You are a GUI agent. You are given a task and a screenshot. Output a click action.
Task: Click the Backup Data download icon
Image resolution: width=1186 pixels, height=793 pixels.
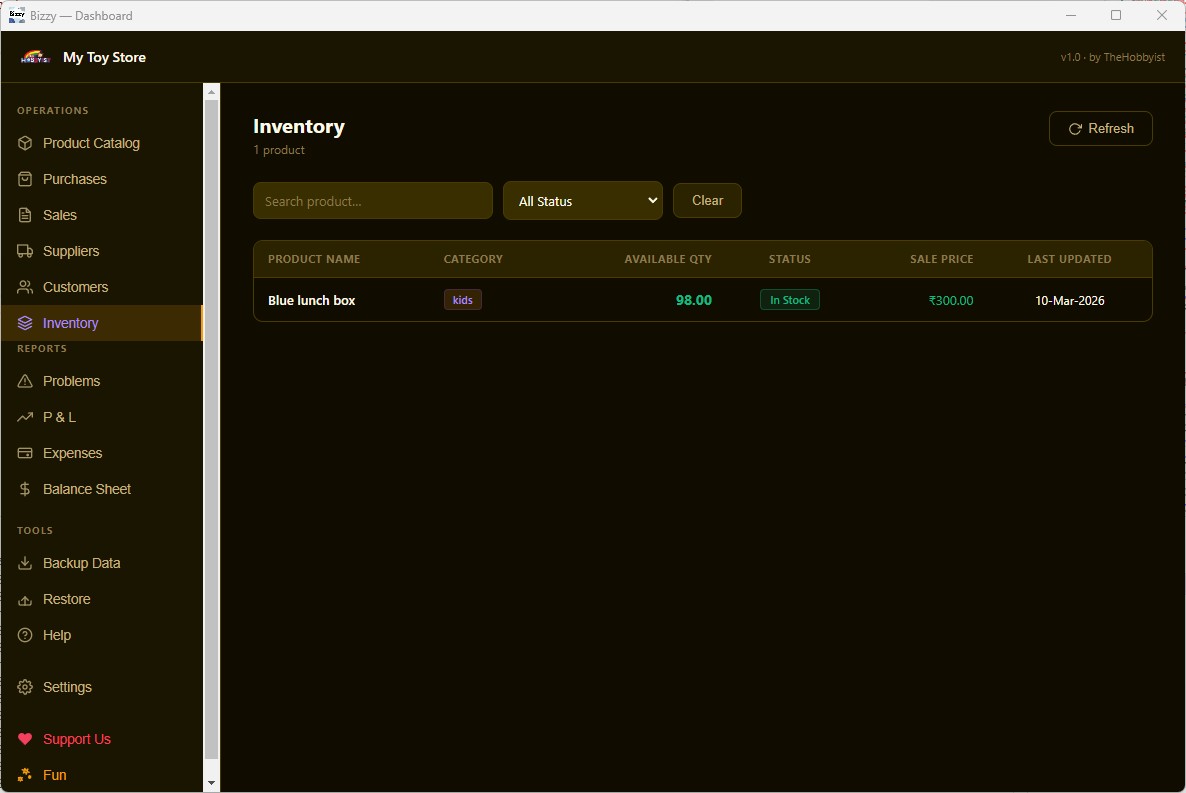[x=24, y=563]
